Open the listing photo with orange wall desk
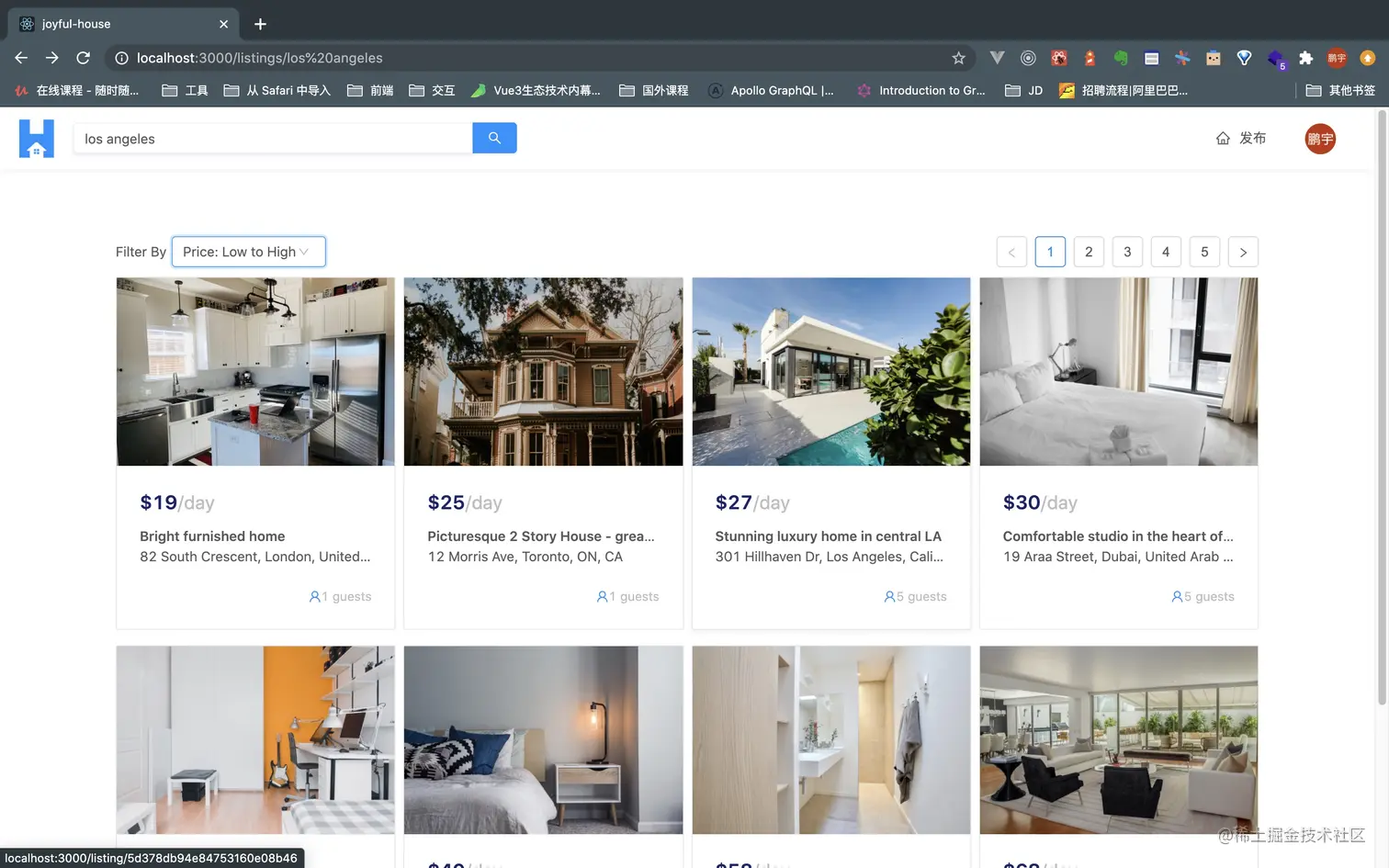1389x868 pixels. (255, 740)
